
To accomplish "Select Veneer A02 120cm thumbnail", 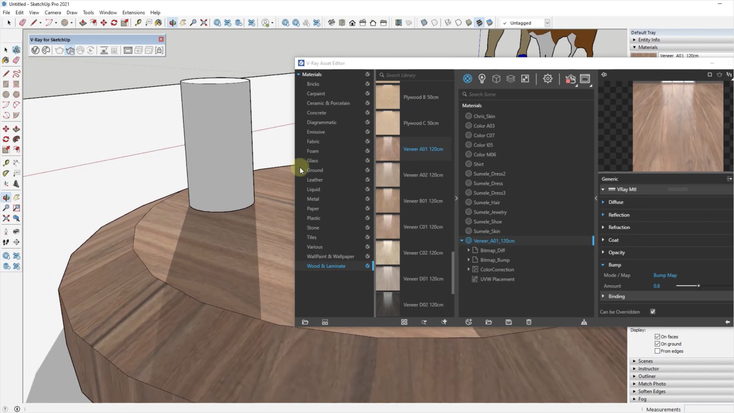I will [x=388, y=175].
